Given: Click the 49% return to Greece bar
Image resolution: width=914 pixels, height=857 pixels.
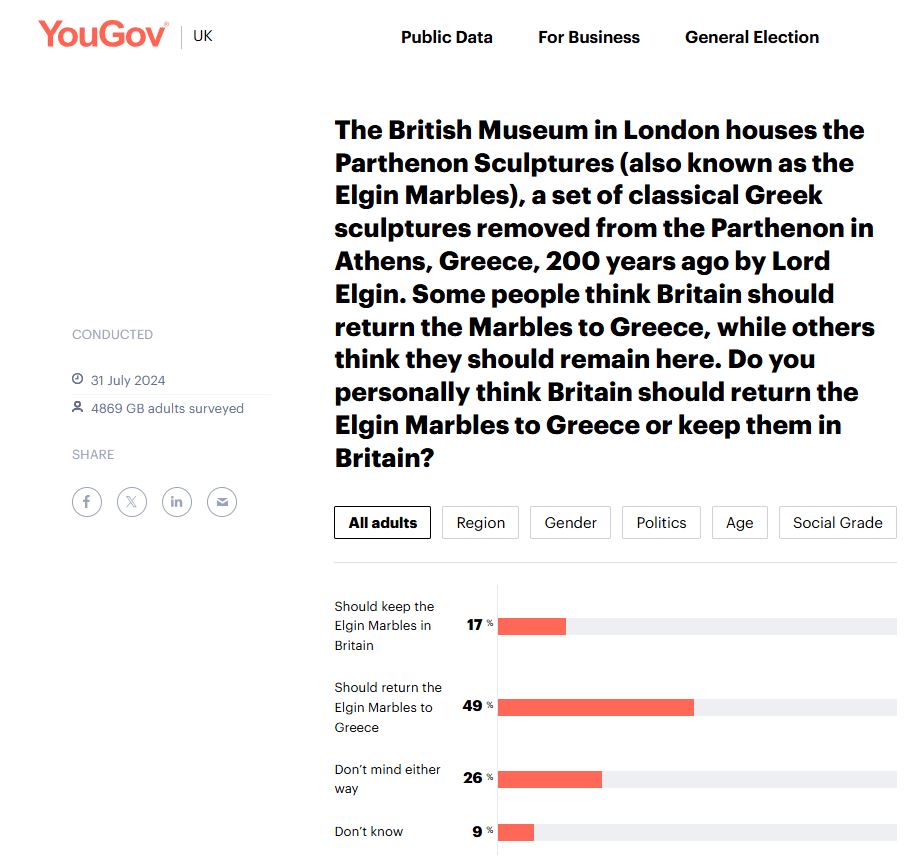Looking at the screenshot, I should pos(596,707).
